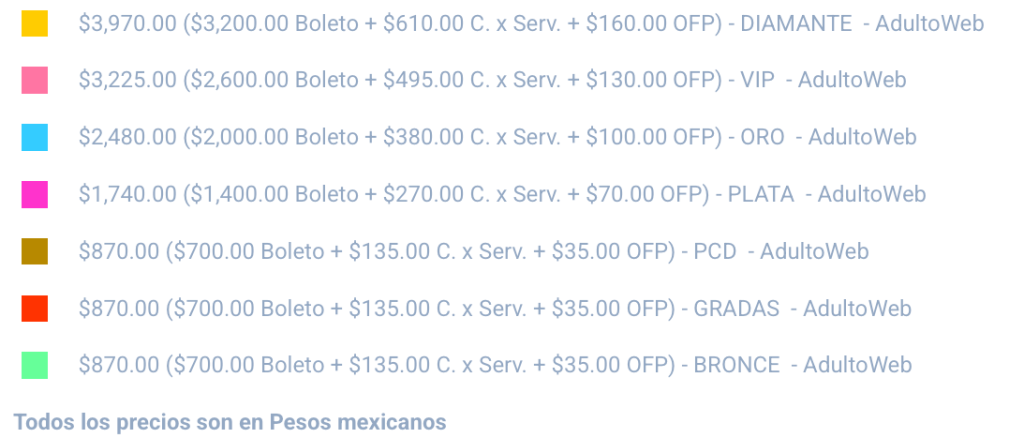Screen dimensions: 1024x438
Task: Pick the light blue ORO swatch
Action: (35, 137)
